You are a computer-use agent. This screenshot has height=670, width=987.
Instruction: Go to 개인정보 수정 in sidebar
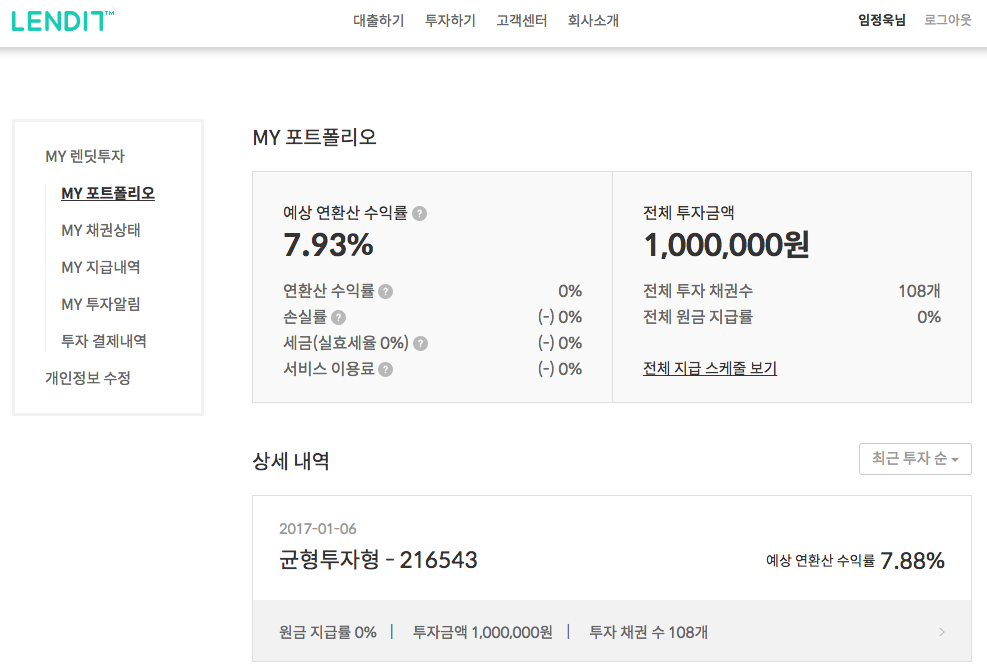click(88, 378)
